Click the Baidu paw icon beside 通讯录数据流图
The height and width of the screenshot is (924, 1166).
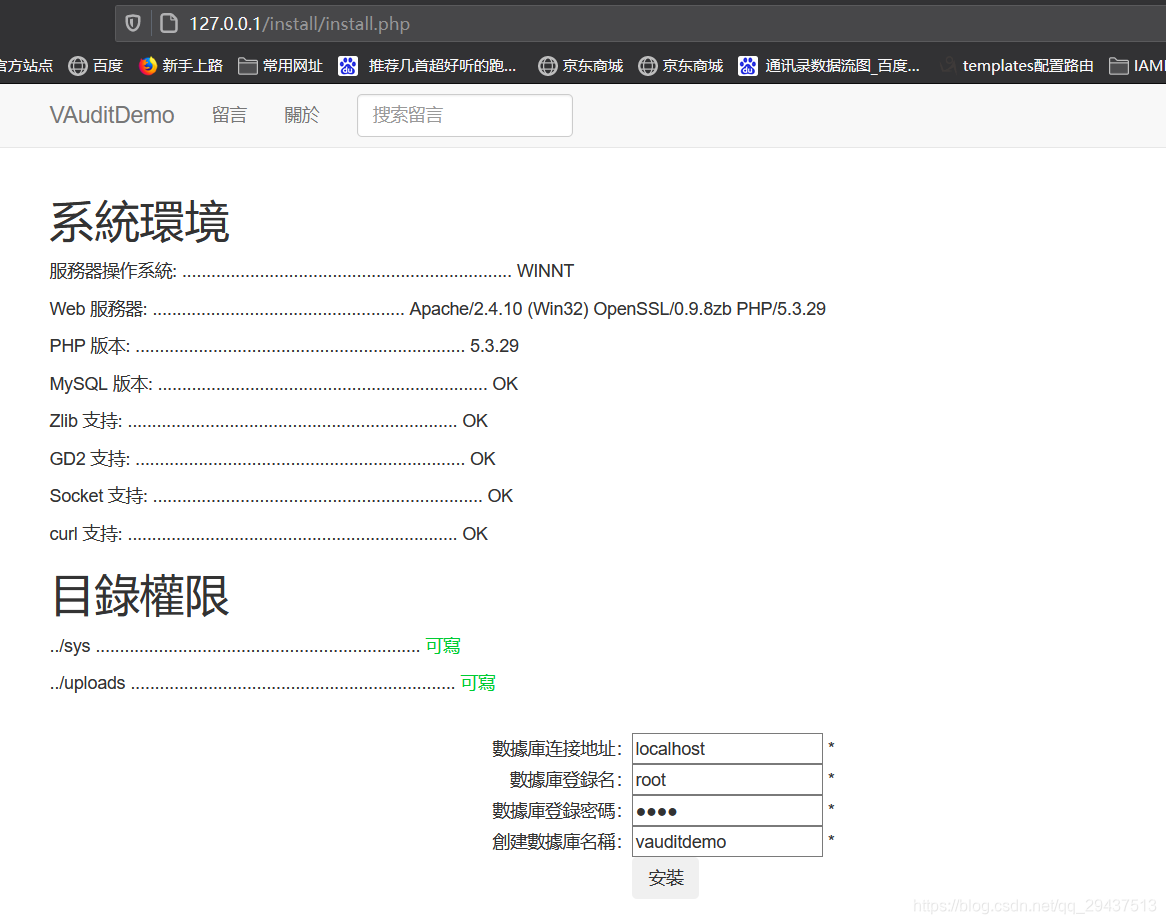pos(747,66)
